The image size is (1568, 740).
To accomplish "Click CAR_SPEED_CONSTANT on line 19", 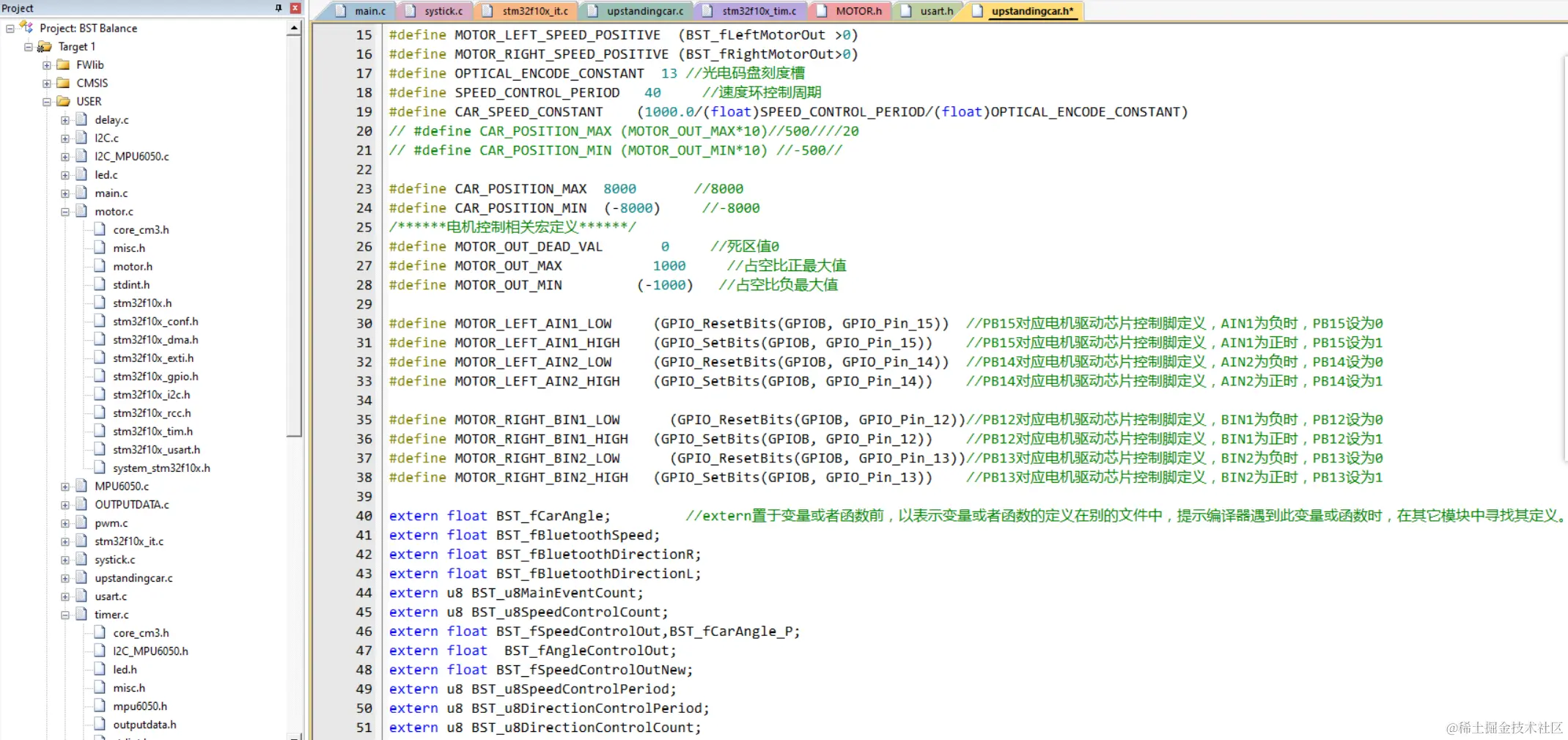I will 529,112.
